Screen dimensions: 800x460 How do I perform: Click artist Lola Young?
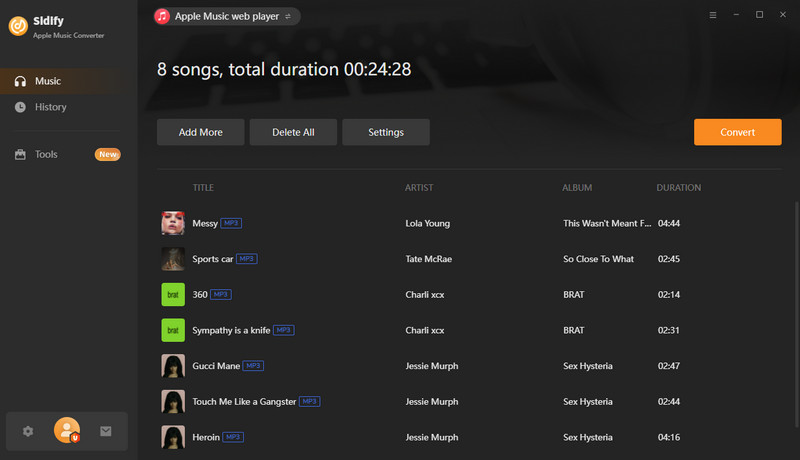click(x=428, y=223)
